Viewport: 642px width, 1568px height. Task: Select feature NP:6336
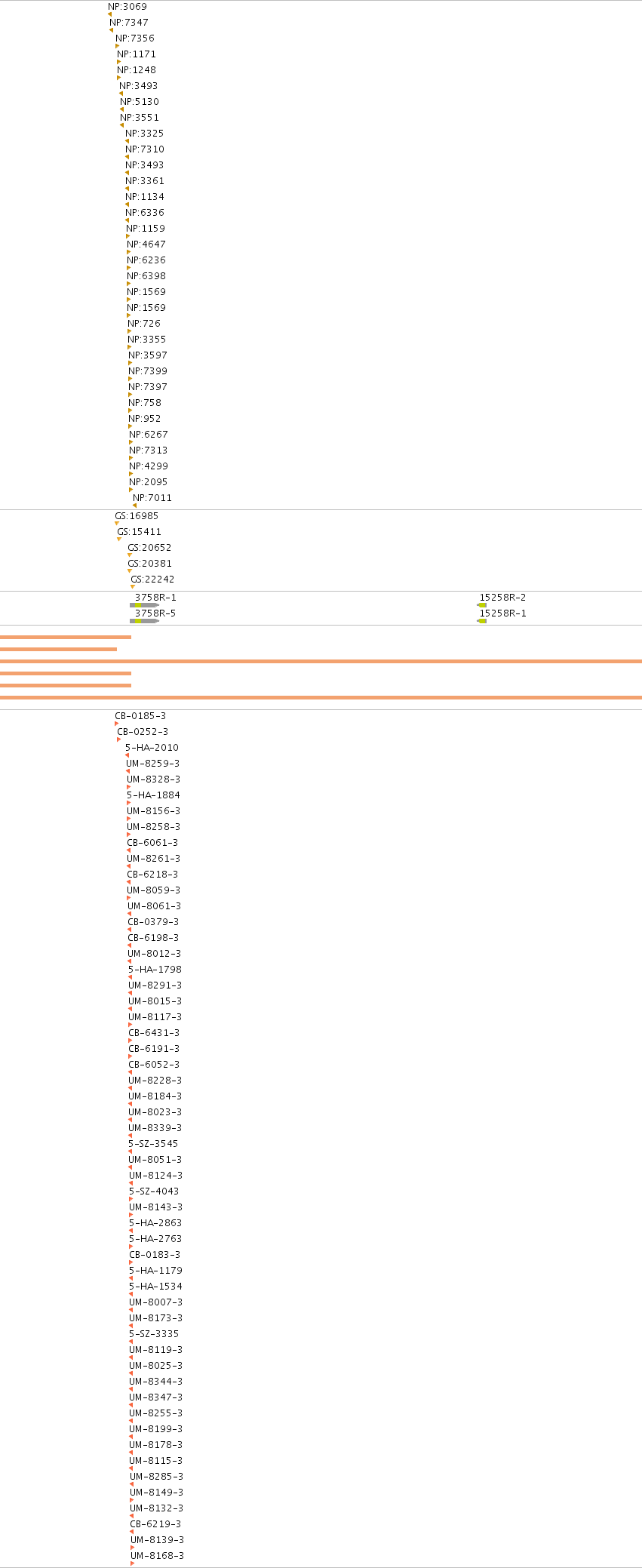tap(145, 213)
